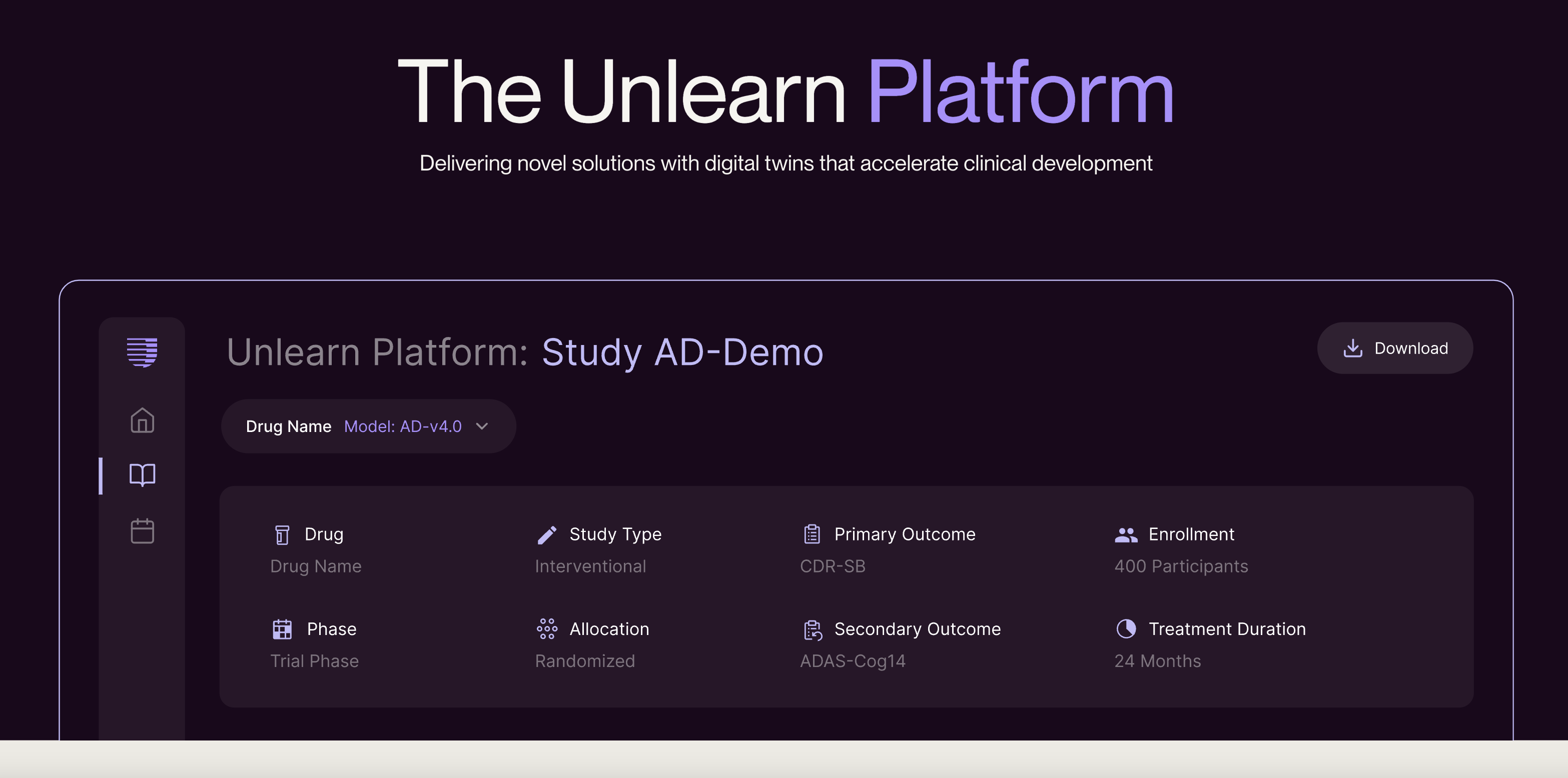Click the CDR-SB primary outcome text
Image resolution: width=1568 pixels, height=778 pixels.
click(x=832, y=565)
